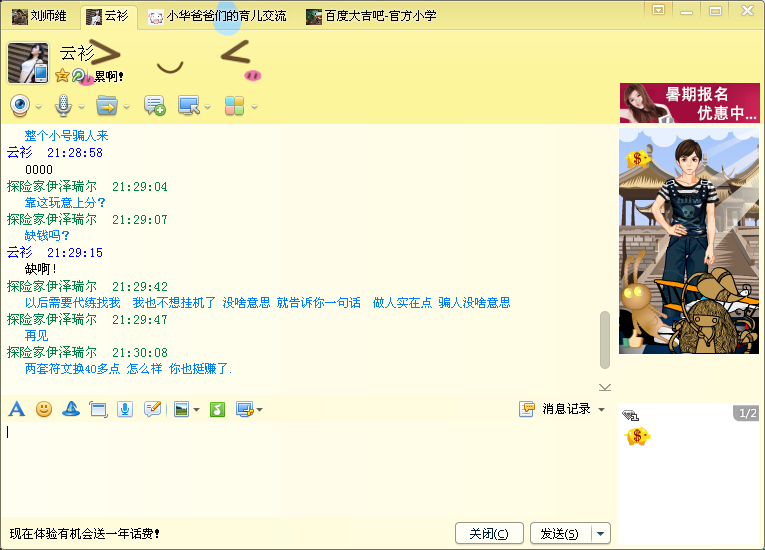Click the QQ show character avatar image
The width and height of the screenshot is (765, 550).
[x=689, y=241]
